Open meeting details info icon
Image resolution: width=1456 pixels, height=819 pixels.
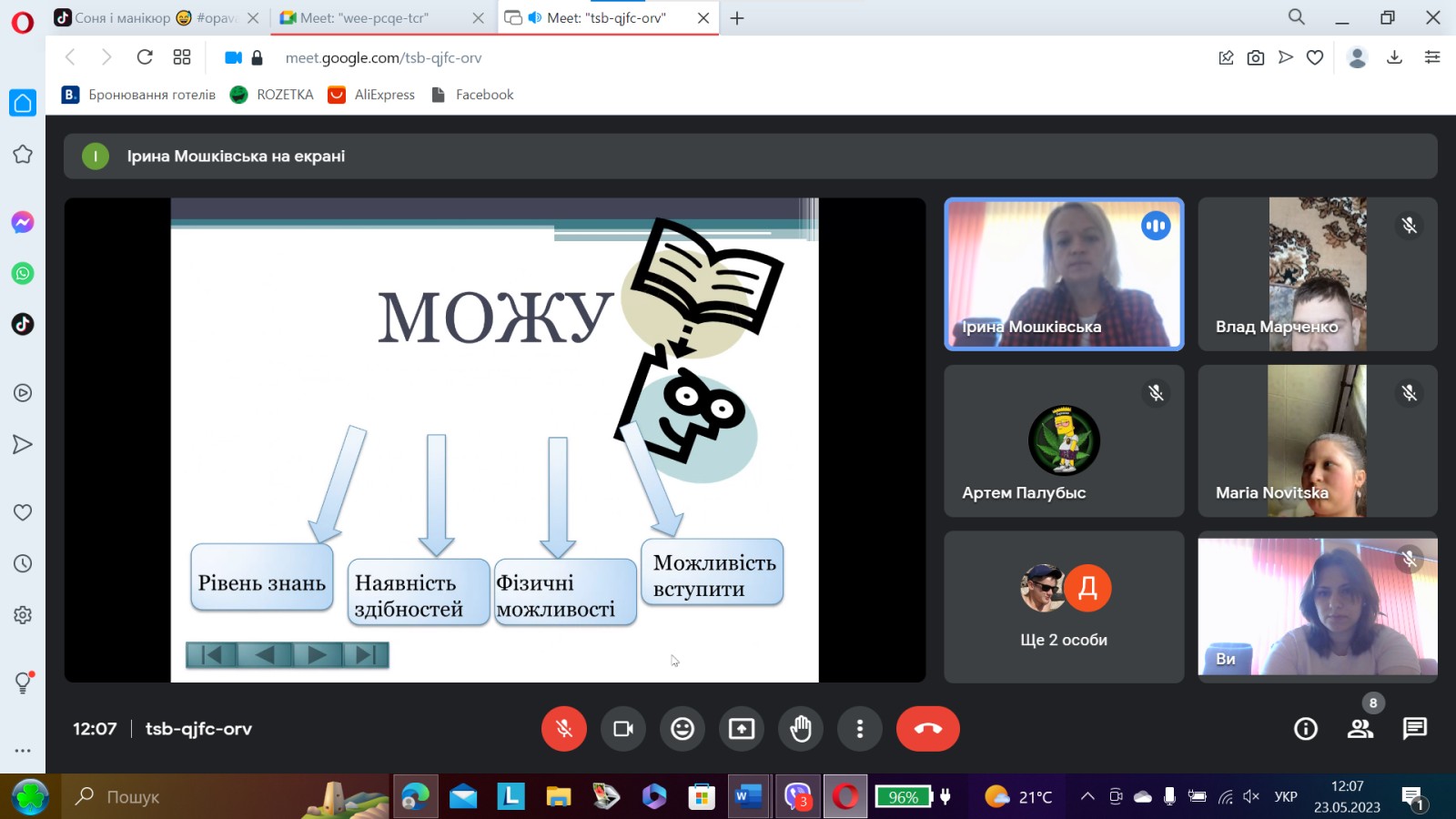click(1306, 729)
